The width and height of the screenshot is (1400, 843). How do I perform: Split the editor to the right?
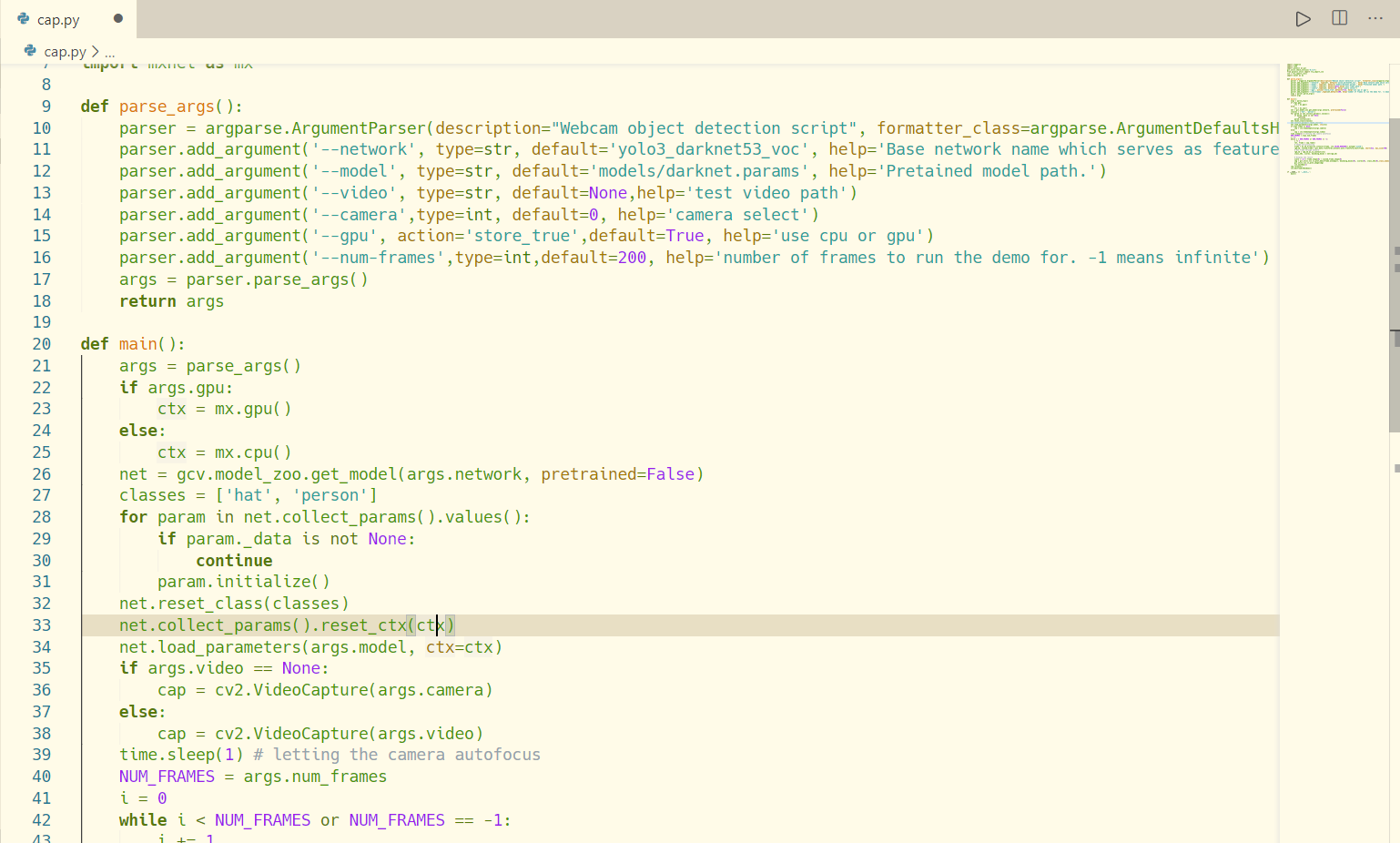click(1340, 18)
